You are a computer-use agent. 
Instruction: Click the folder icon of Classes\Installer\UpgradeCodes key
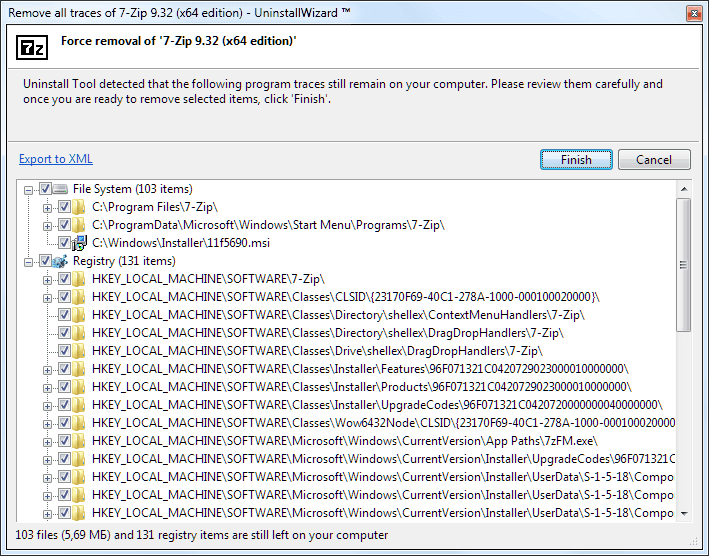(79, 405)
